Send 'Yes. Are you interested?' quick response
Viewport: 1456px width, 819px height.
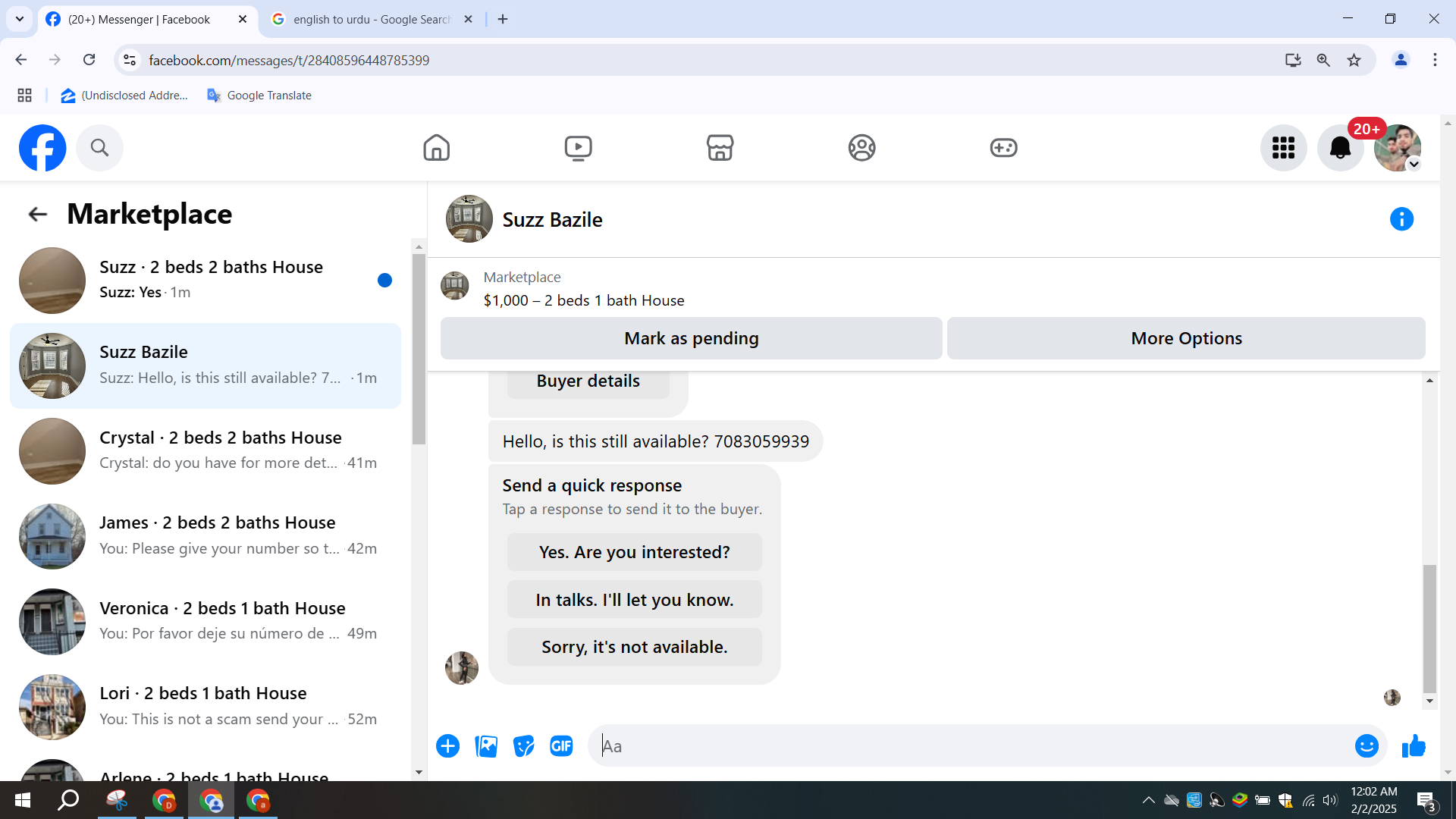634,552
